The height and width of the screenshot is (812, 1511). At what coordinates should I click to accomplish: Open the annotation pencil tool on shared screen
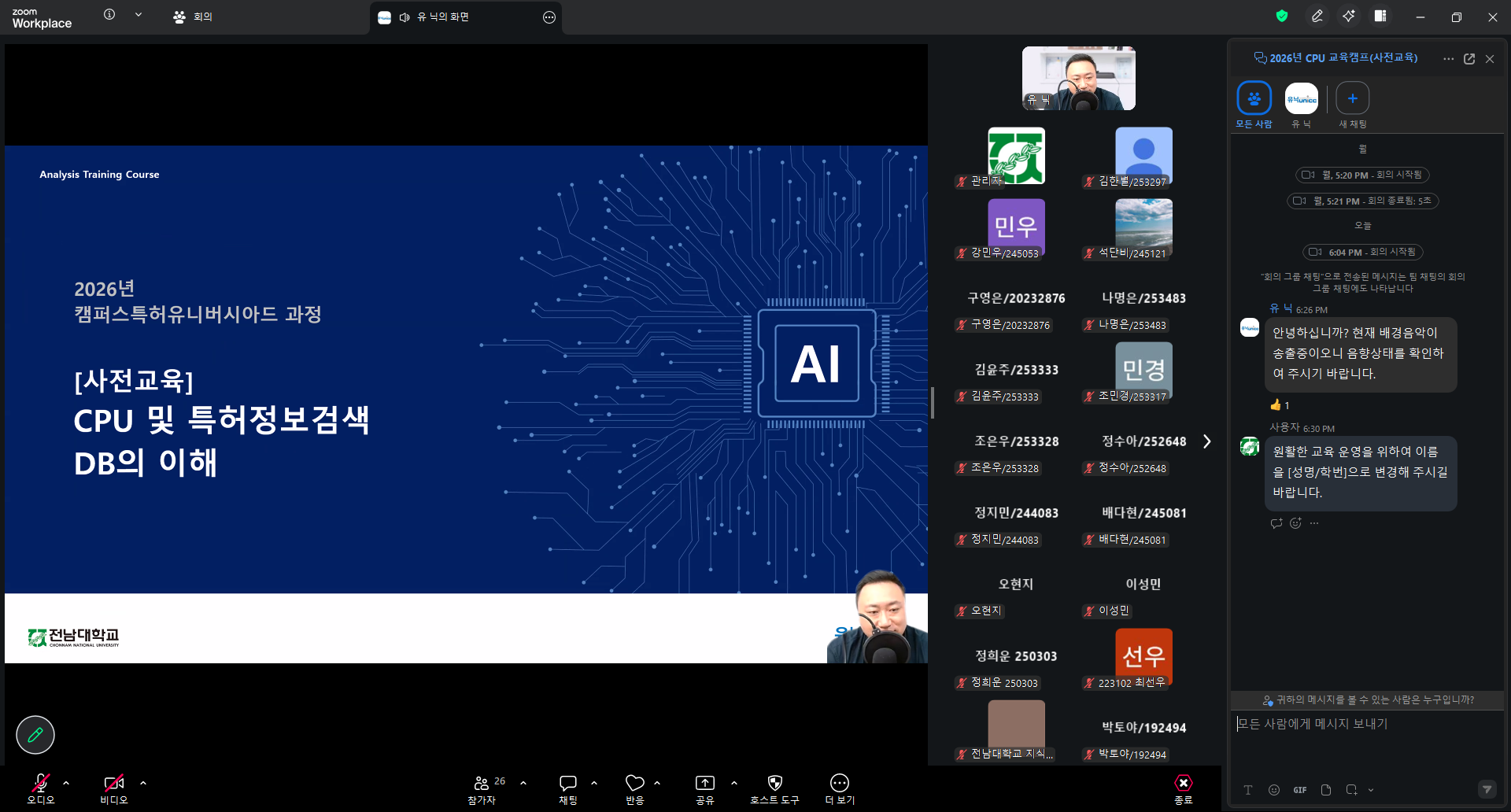point(35,735)
